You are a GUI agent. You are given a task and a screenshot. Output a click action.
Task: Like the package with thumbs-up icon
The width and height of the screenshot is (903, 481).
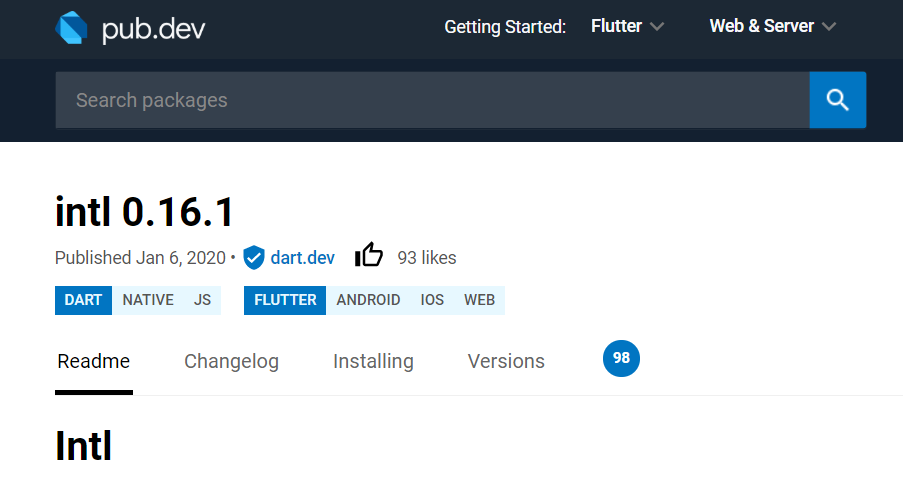[369, 255]
